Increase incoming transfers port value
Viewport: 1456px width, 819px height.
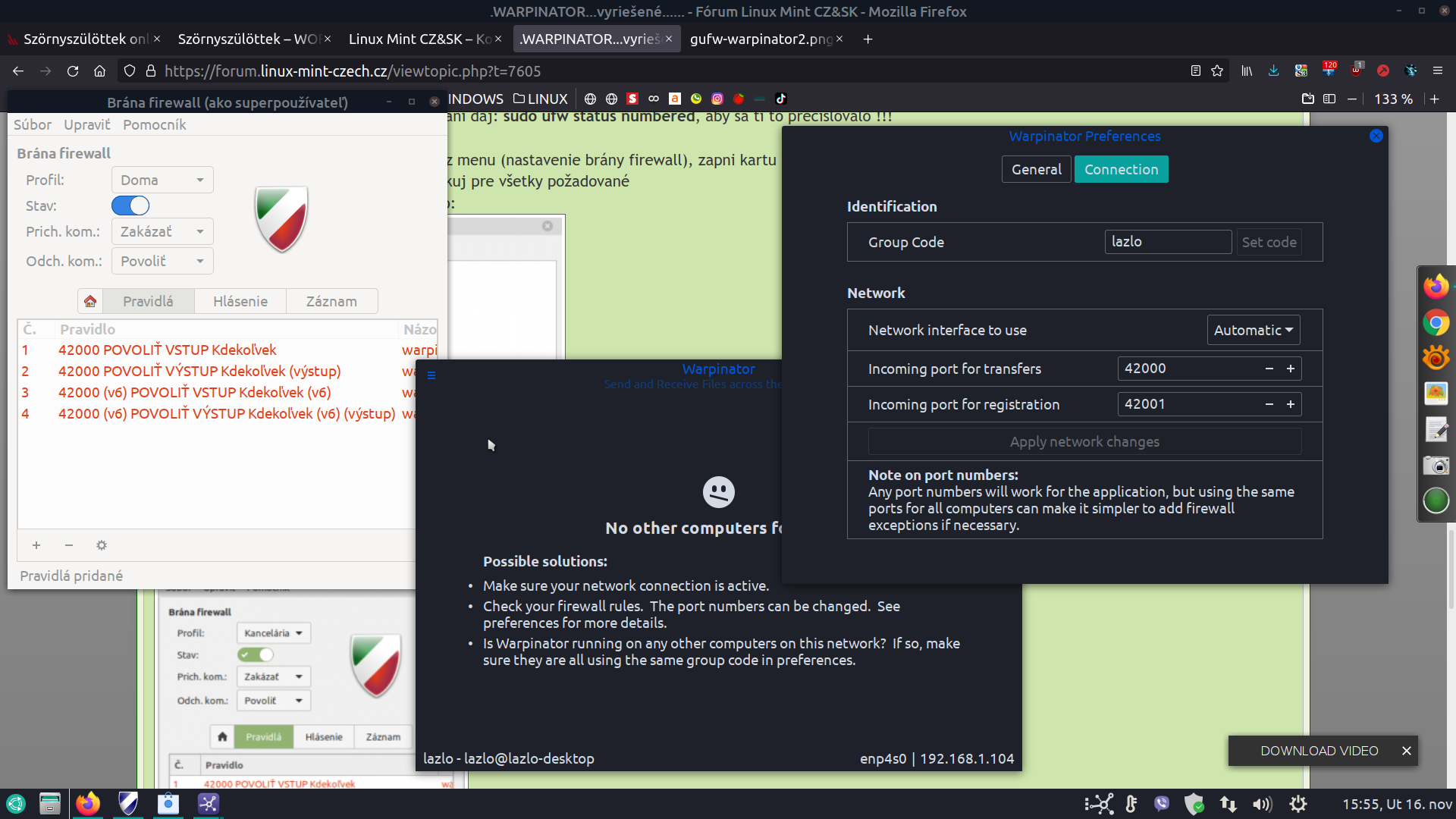click(x=1291, y=369)
